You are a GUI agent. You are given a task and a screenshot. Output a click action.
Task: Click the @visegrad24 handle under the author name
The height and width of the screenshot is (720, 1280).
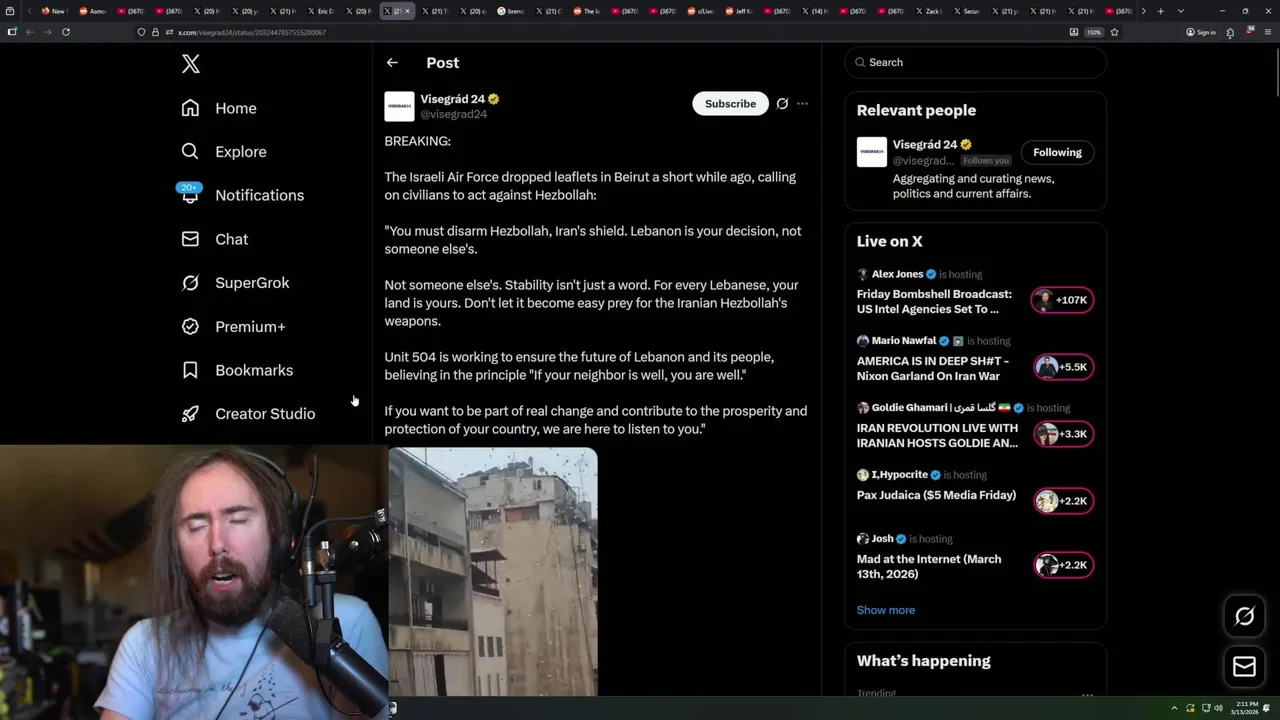pos(454,114)
